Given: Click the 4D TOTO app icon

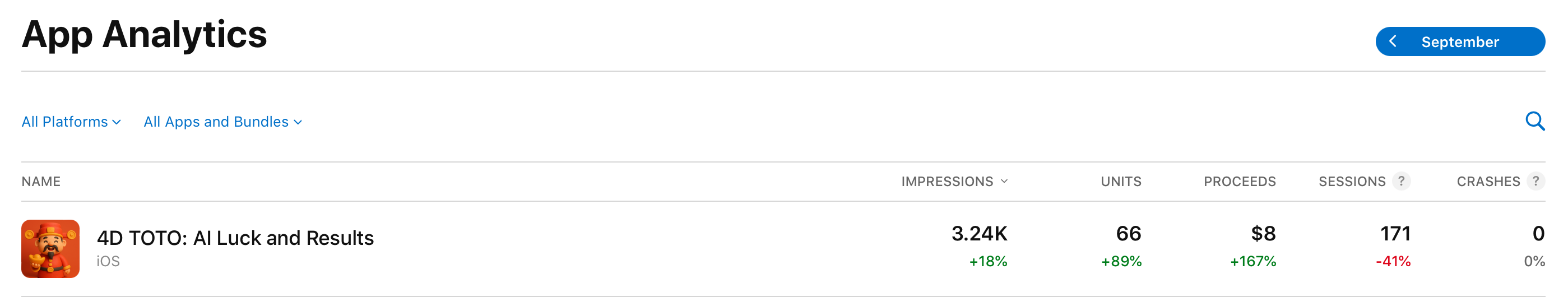Looking at the screenshot, I should click(50, 249).
